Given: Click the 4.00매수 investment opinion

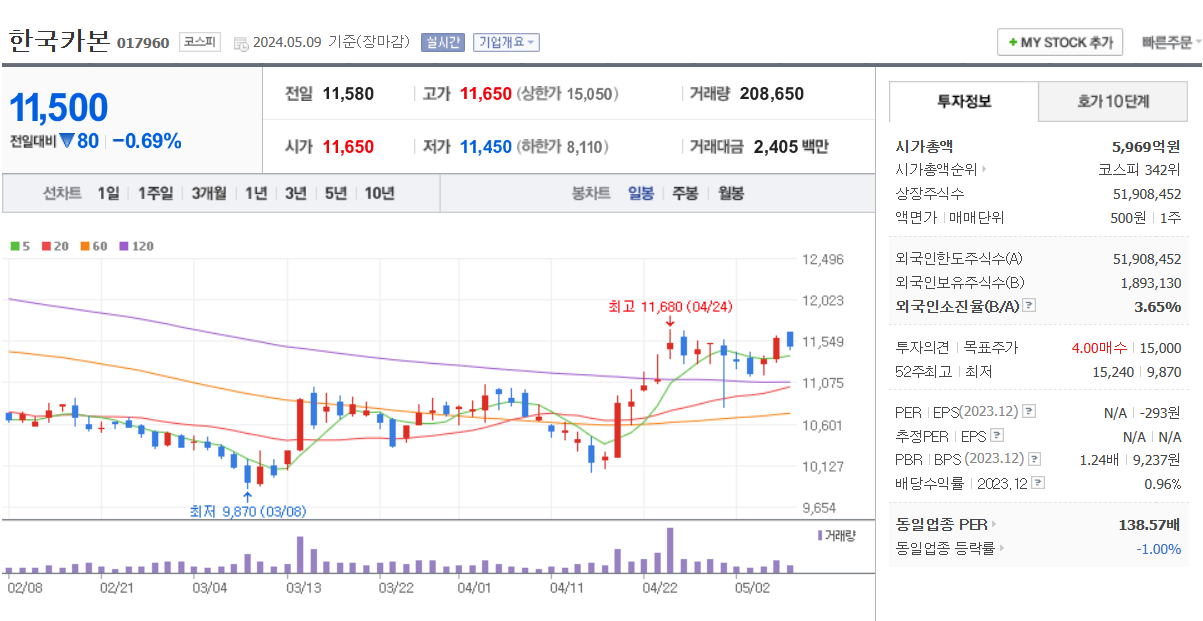Looking at the screenshot, I should point(1099,348).
